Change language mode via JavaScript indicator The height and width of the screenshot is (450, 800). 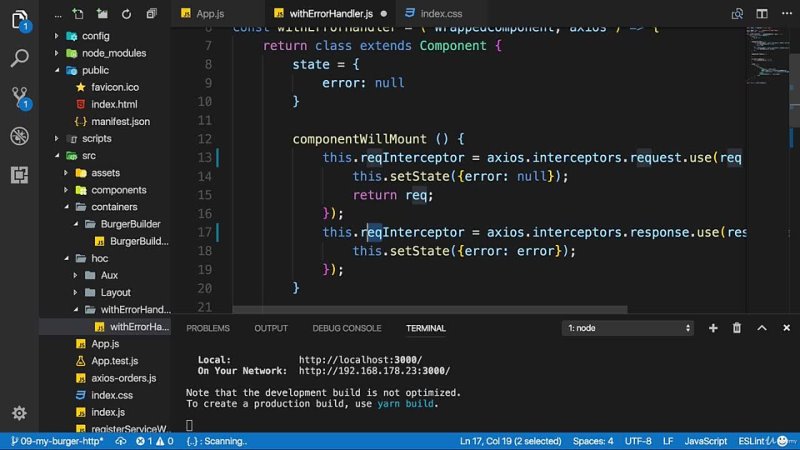[706, 441]
